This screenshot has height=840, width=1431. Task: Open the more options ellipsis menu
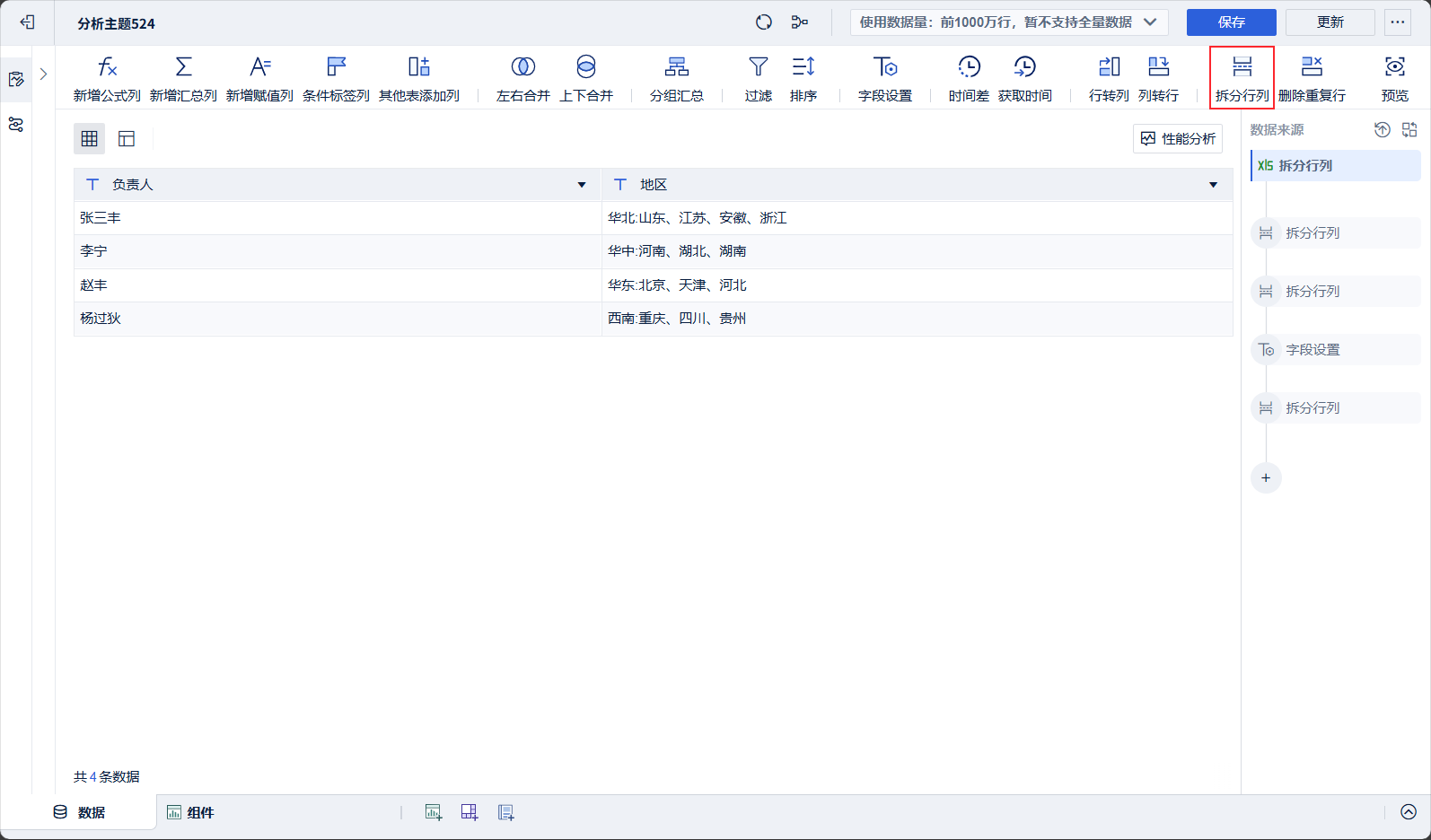[x=1397, y=22]
